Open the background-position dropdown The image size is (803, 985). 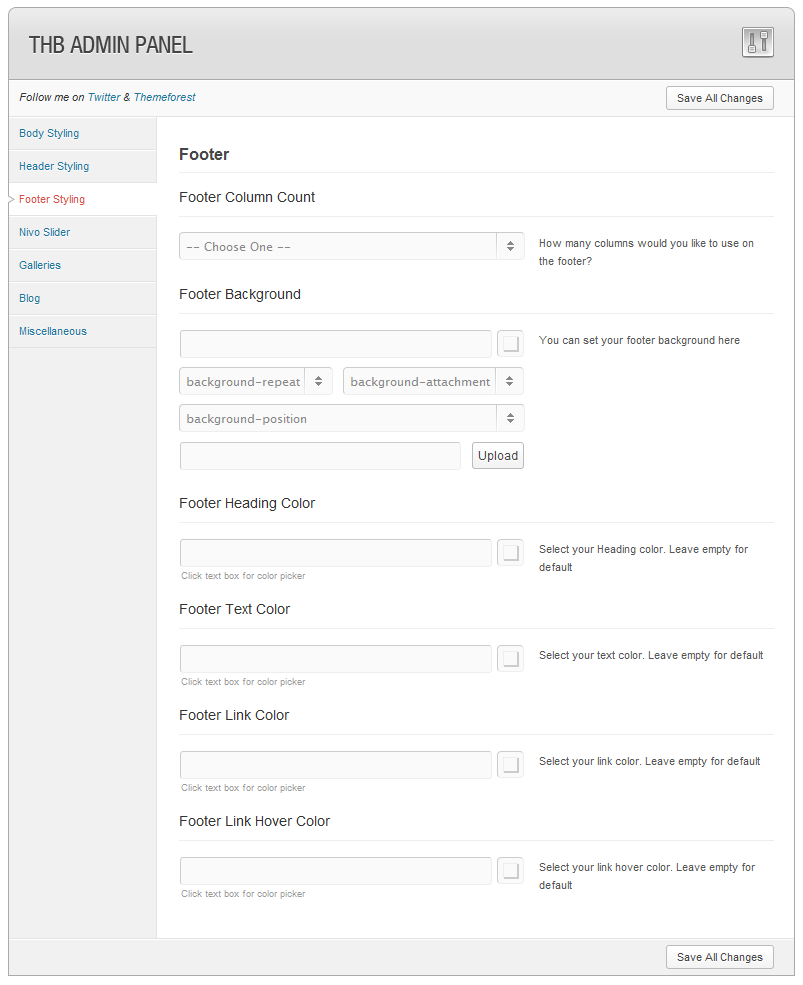(x=351, y=418)
